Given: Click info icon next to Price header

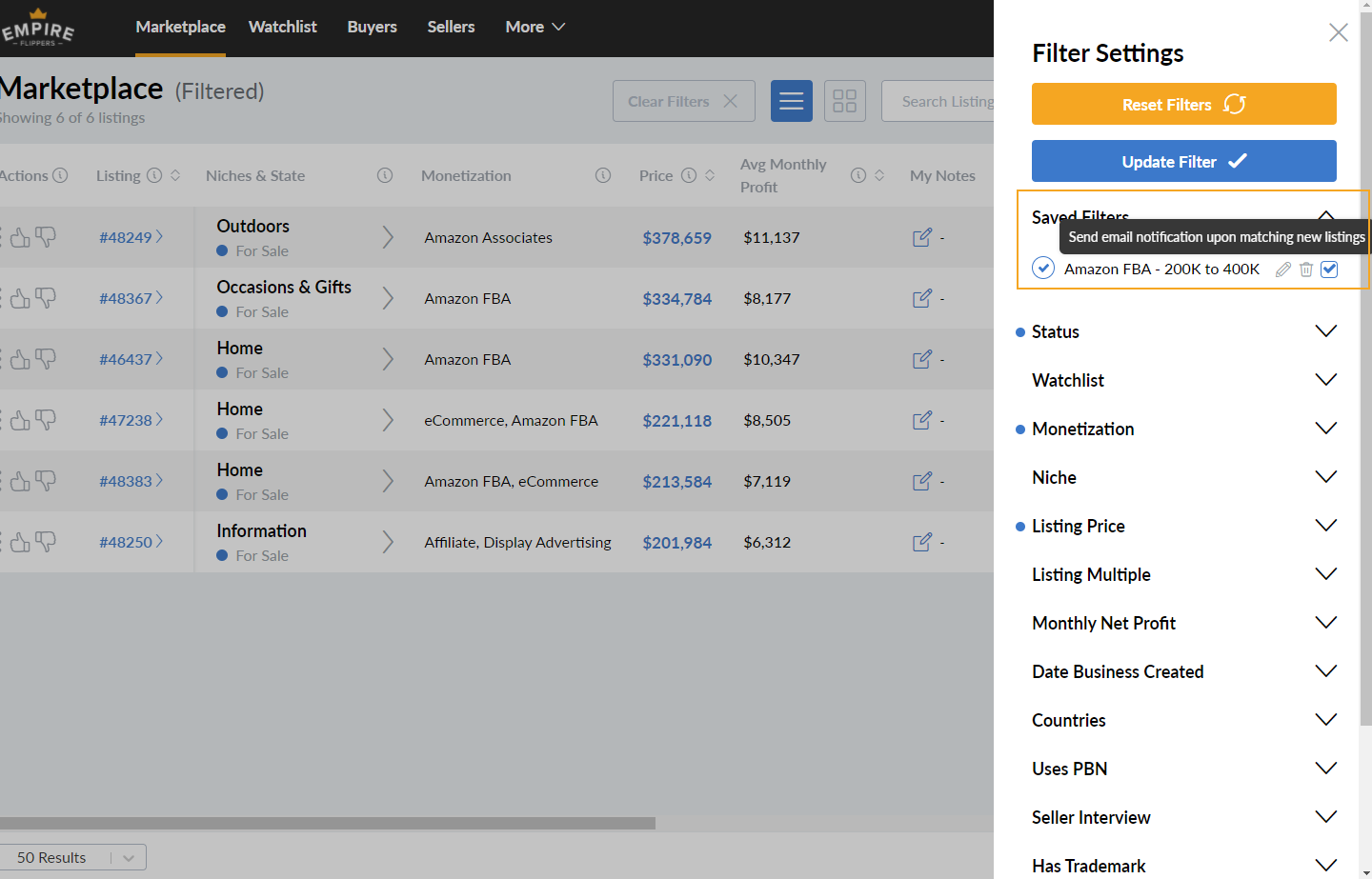Looking at the screenshot, I should click(689, 175).
